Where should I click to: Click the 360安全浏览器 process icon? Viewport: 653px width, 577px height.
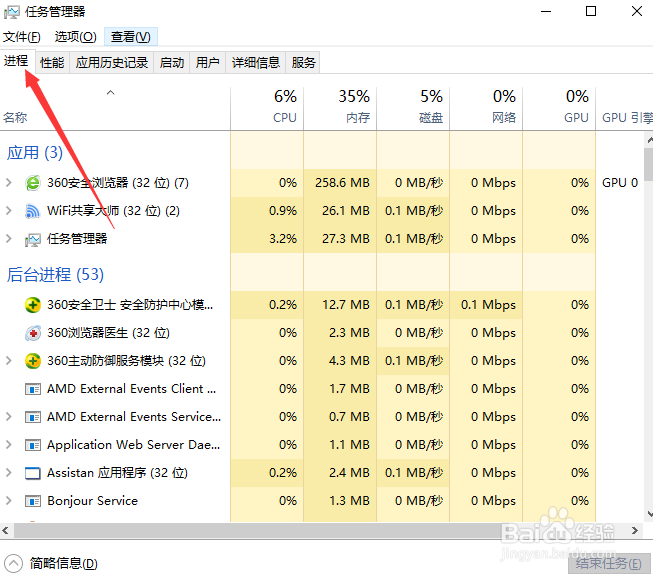point(32,183)
